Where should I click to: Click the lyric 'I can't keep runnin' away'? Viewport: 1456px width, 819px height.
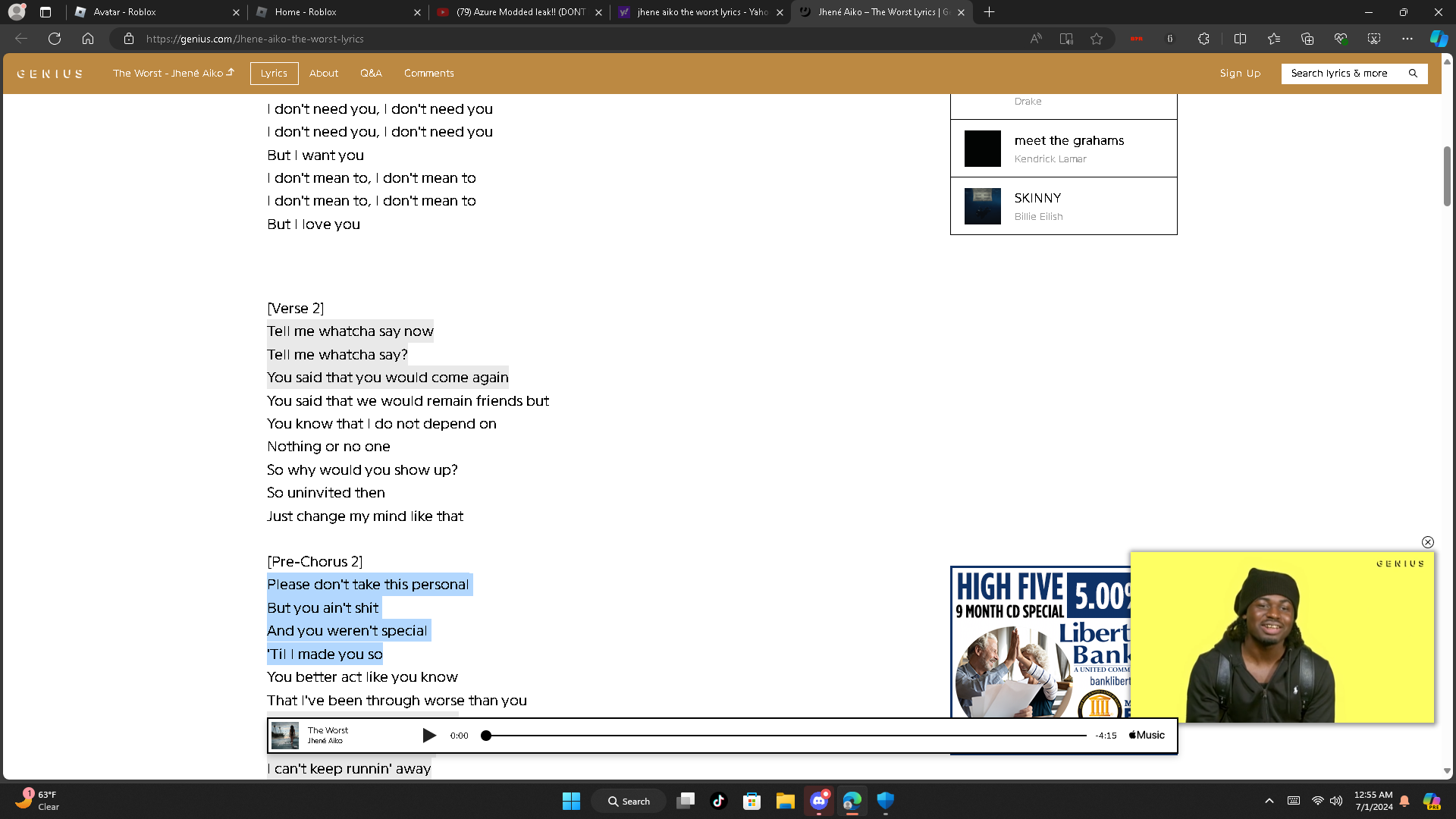(349, 769)
